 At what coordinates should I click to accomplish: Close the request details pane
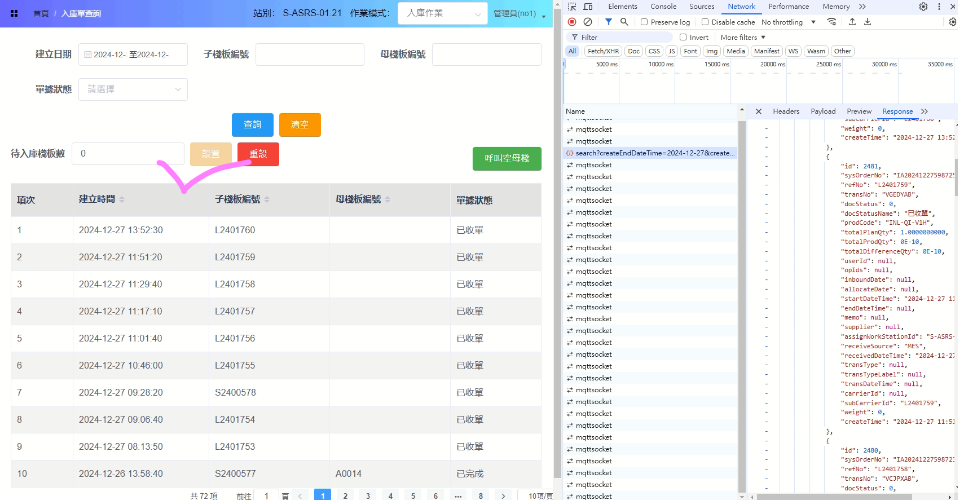pyautogui.click(x=758, y=111)
